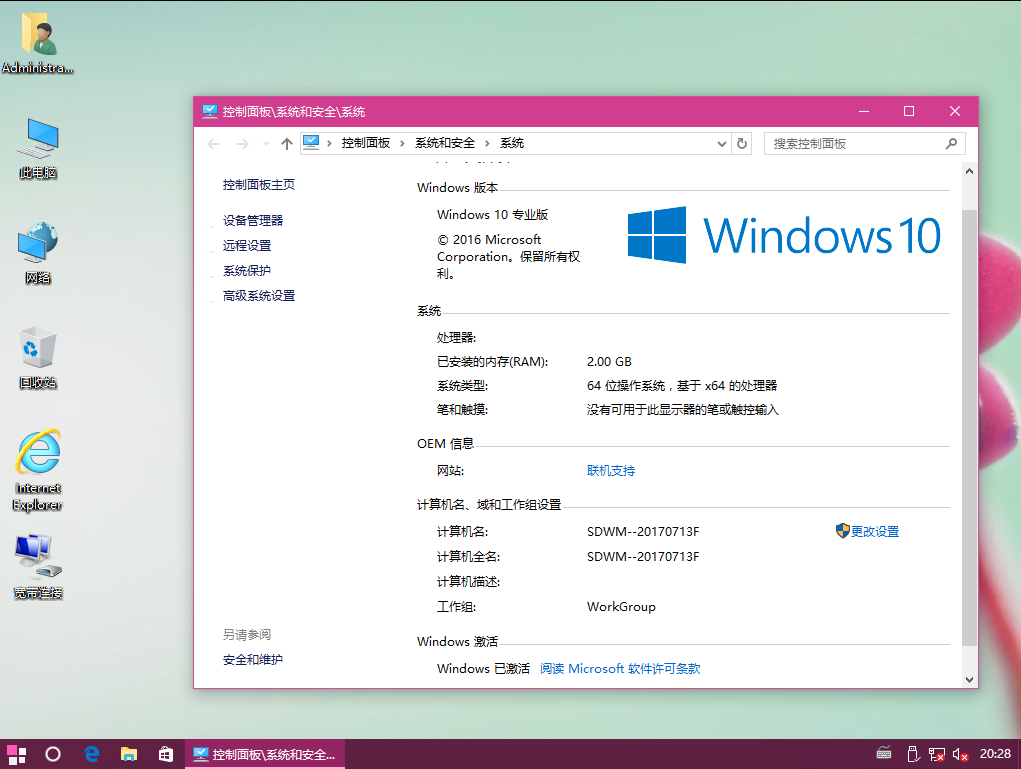
Task: Expand the recent locations dropdown arrow
Action: 266,144
